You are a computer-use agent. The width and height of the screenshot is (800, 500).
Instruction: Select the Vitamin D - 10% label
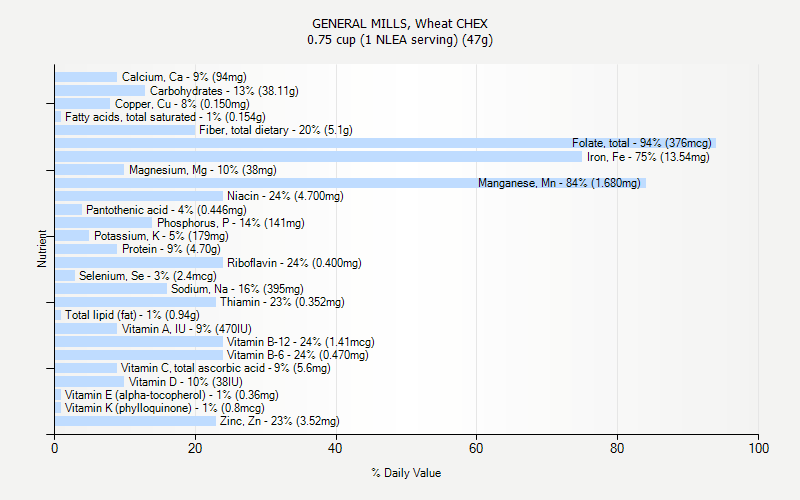(x=186, y=382)
